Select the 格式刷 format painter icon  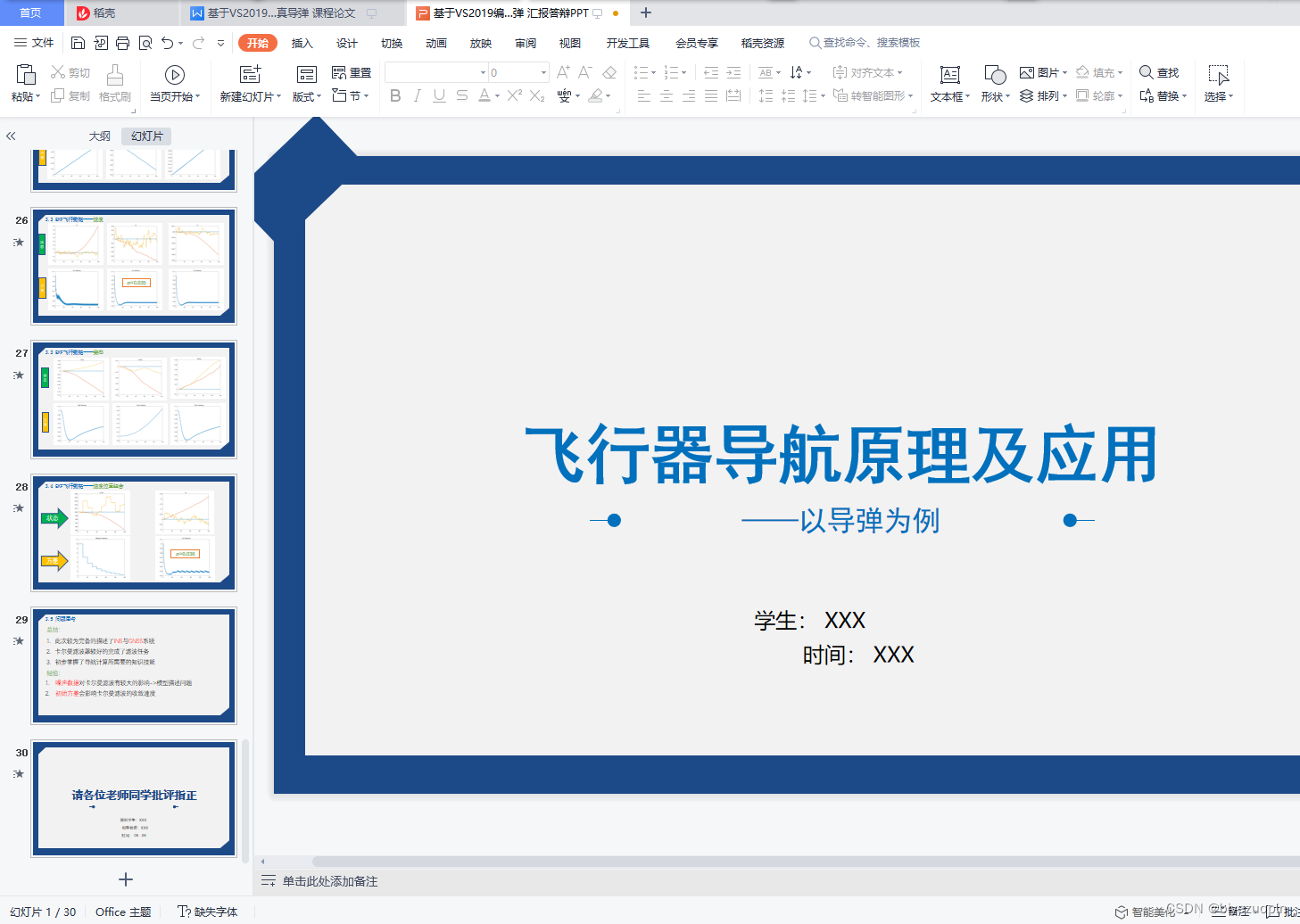coord(115,85)
